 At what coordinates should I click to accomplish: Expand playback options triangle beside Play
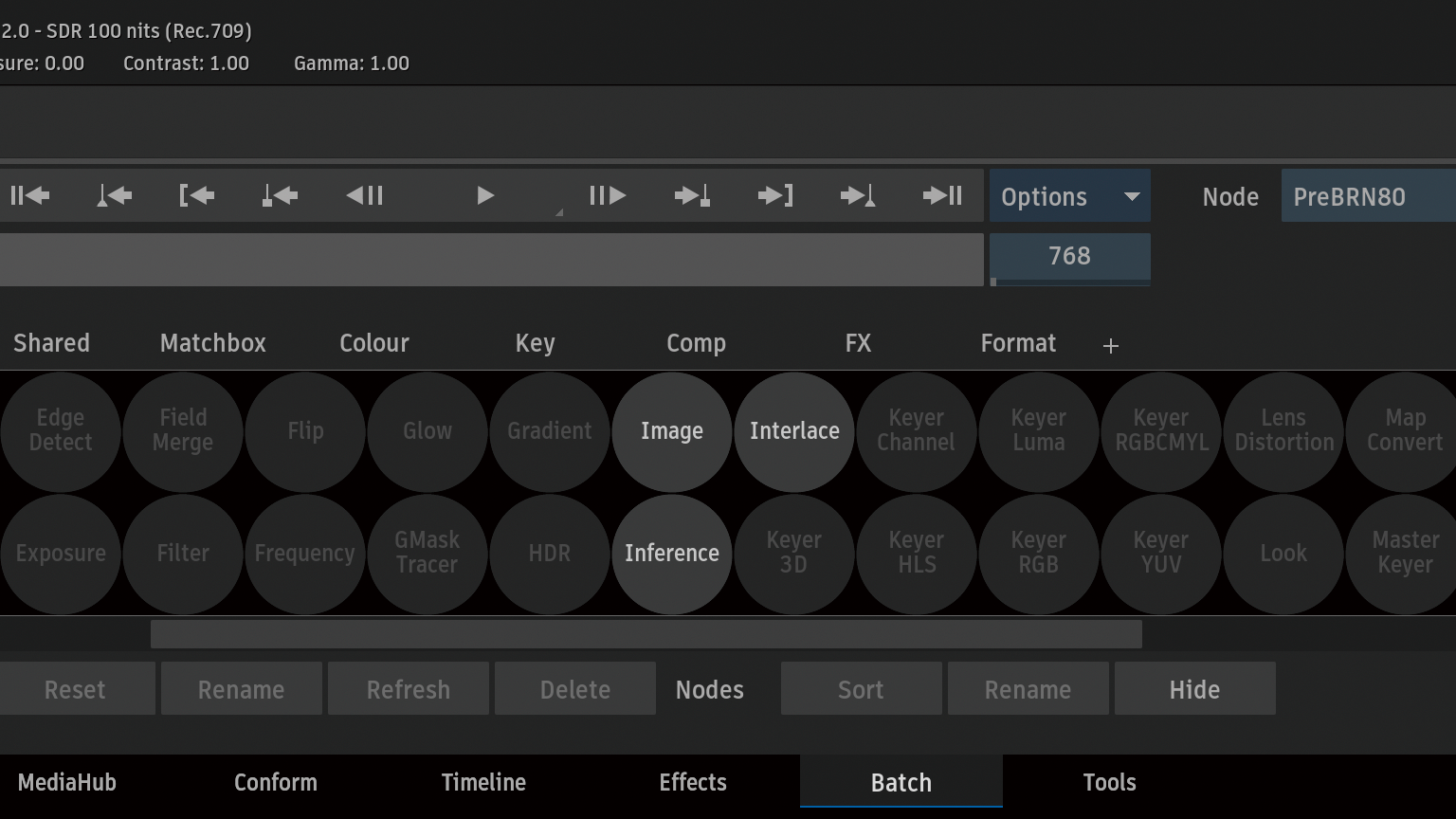(x=558, y=212)
